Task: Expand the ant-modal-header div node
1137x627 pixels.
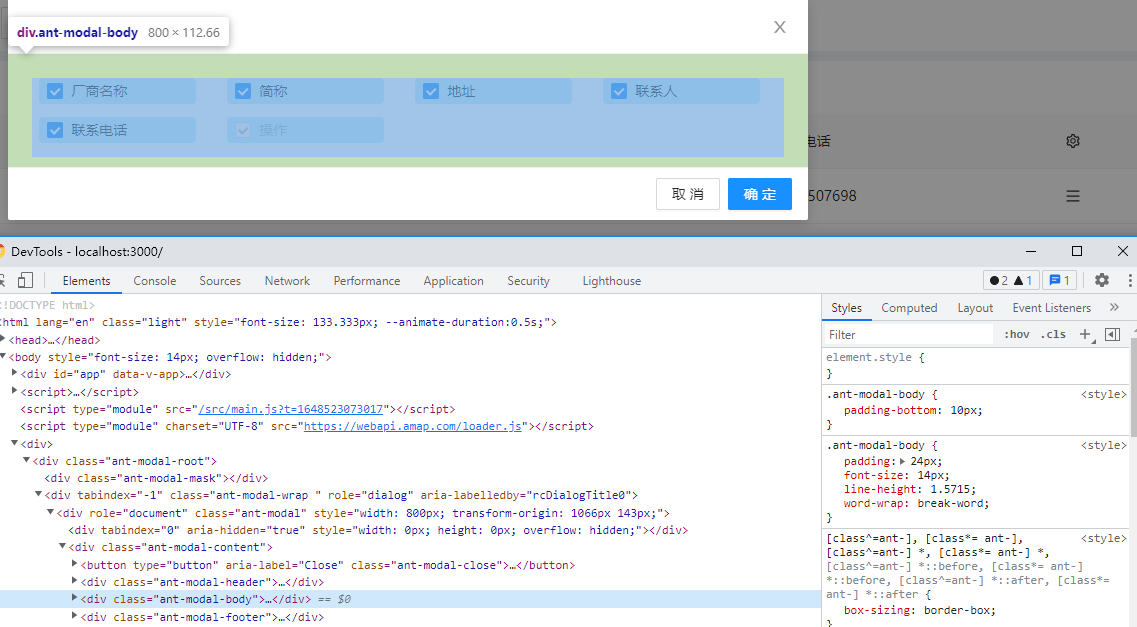Action: (x=75, y=581)
